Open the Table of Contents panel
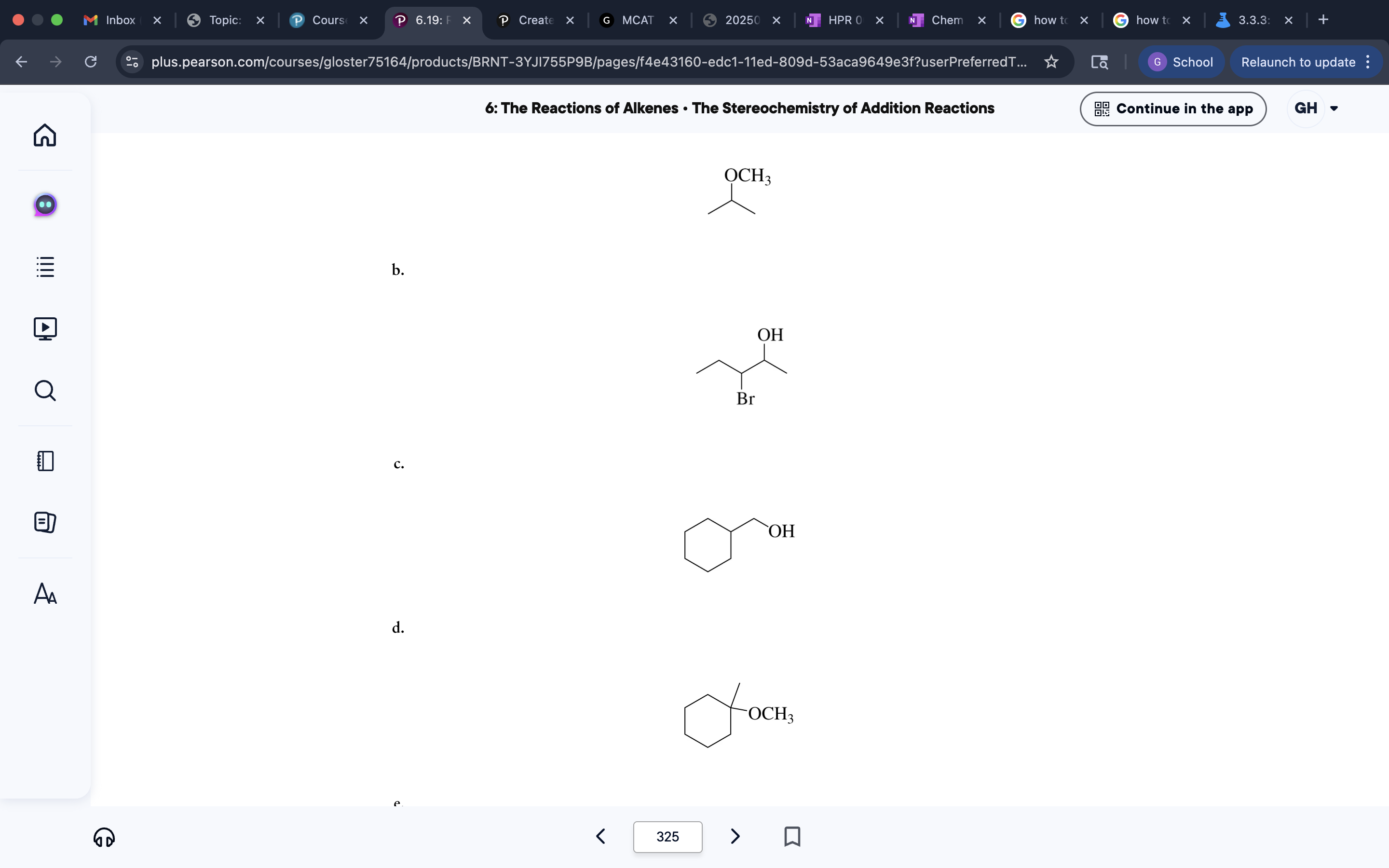Image resolution: width=1389 pixels, height=868 pixels. pos(45,266)
